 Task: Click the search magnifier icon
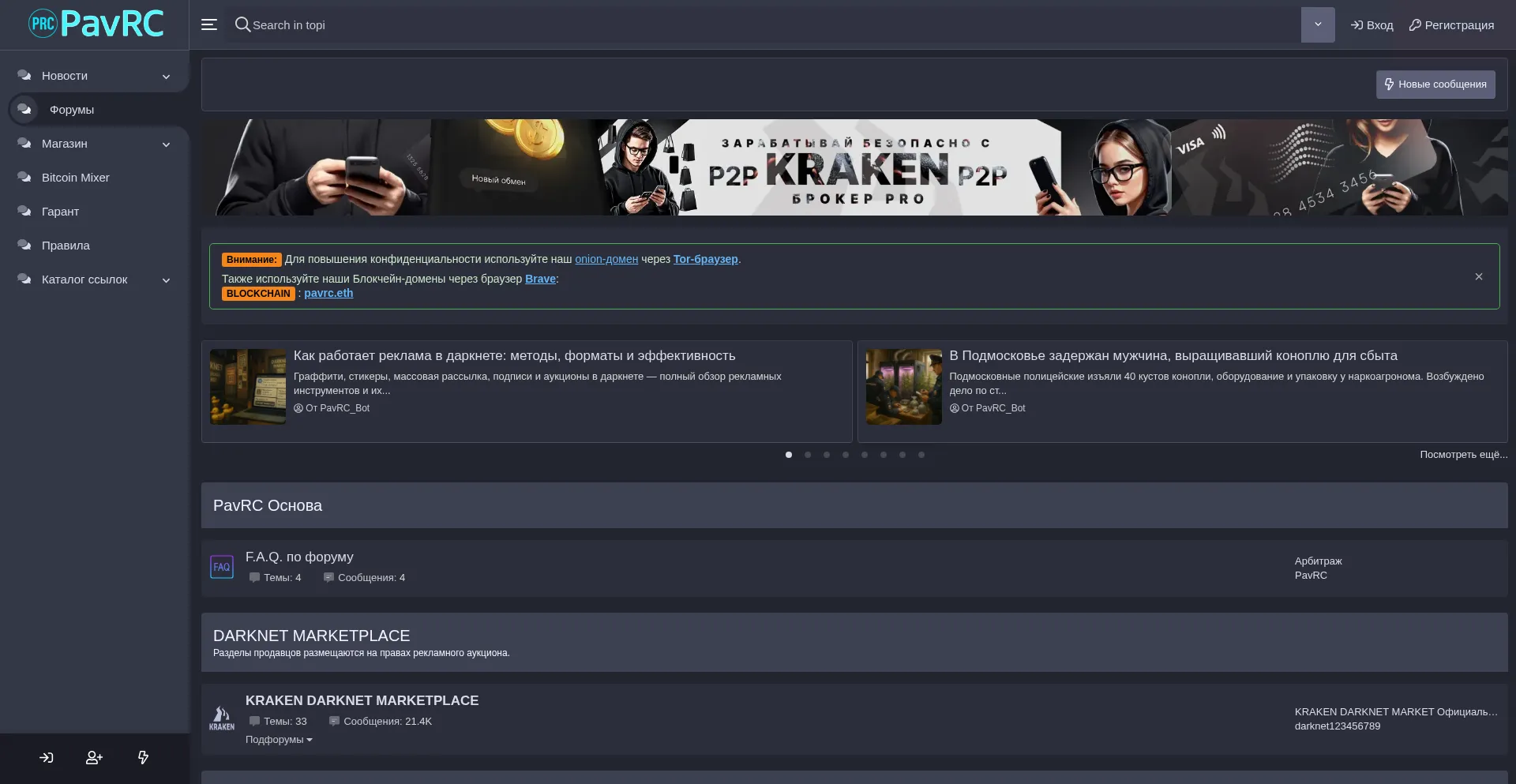(242, 24)
